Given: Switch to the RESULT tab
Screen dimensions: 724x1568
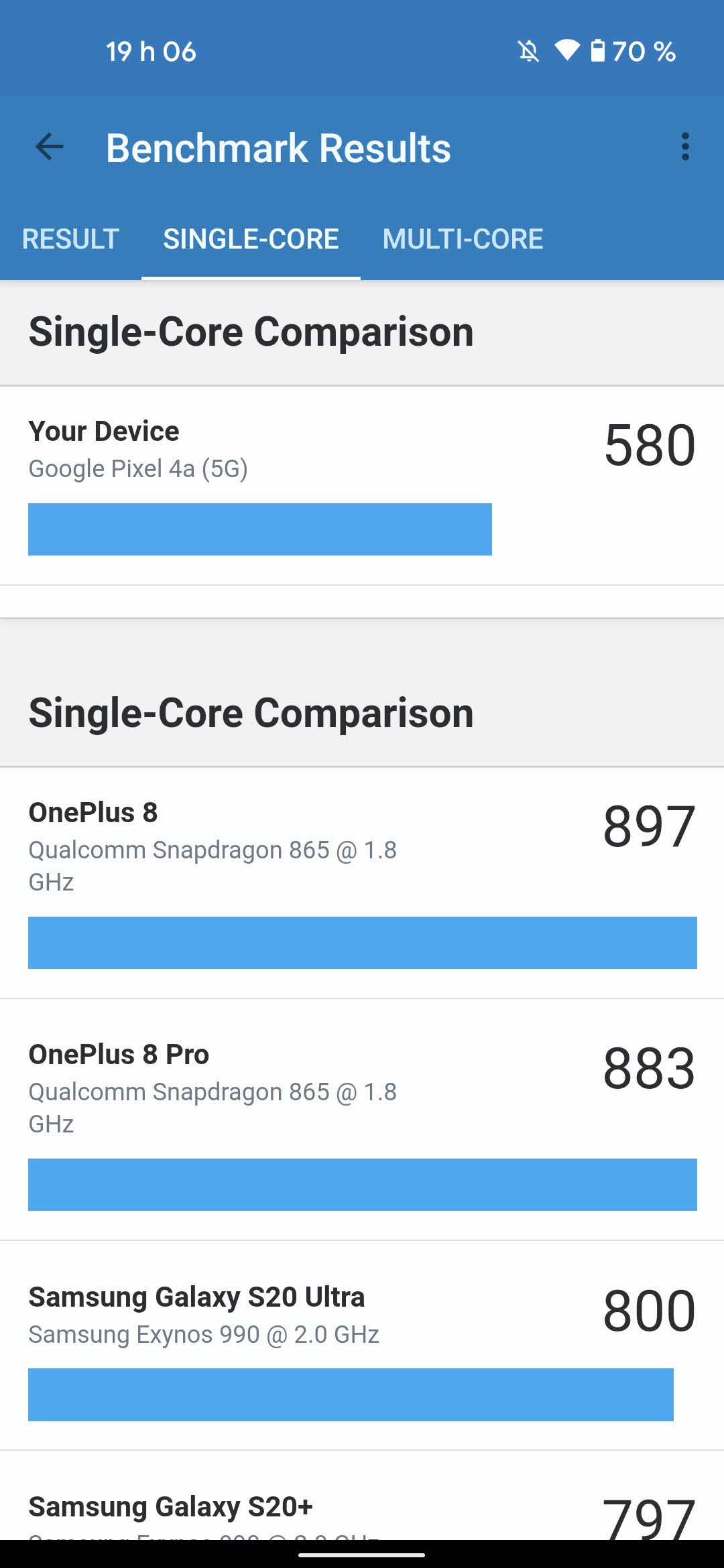Looking at the screenshot, I should 70,239.
